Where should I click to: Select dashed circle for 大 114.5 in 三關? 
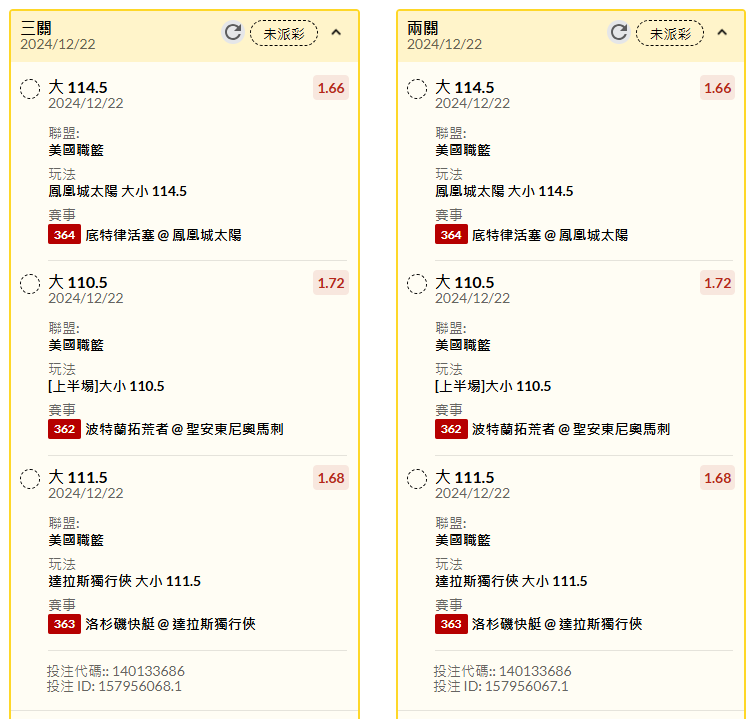coord(30,89)
